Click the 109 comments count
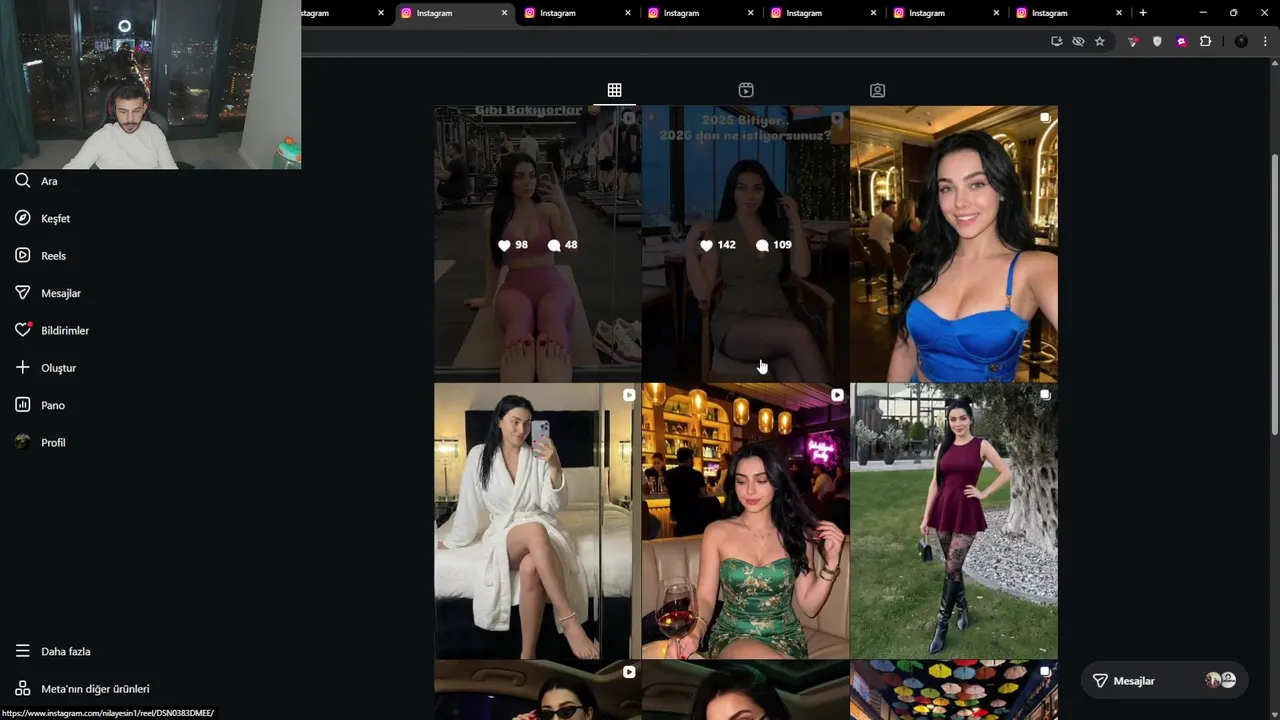This screenshot has width=1280, height=720. 774,245
